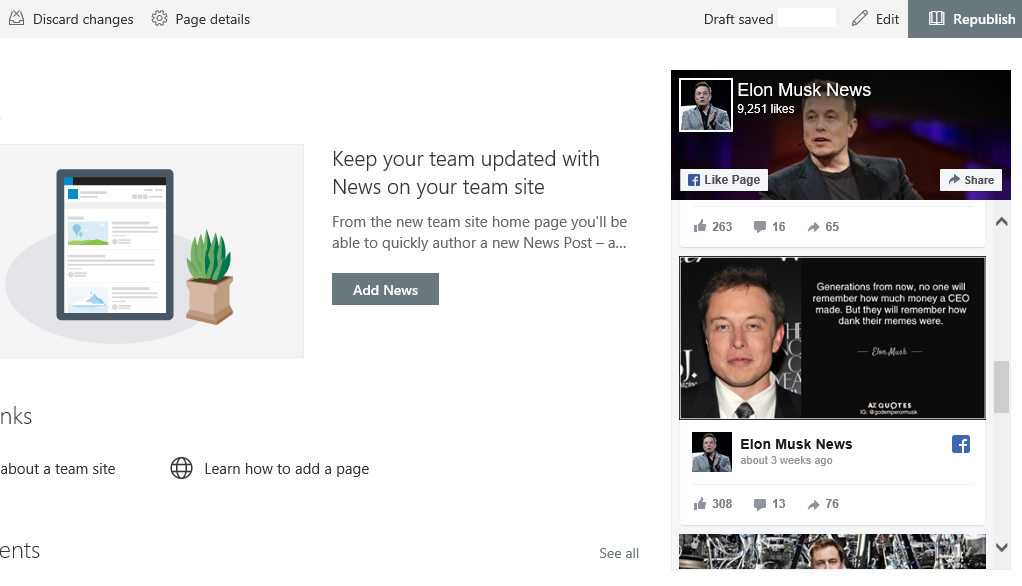Click the Facebook logo inside Like Page
Screen dimensions: 1022x586
(x=696, y=180)
